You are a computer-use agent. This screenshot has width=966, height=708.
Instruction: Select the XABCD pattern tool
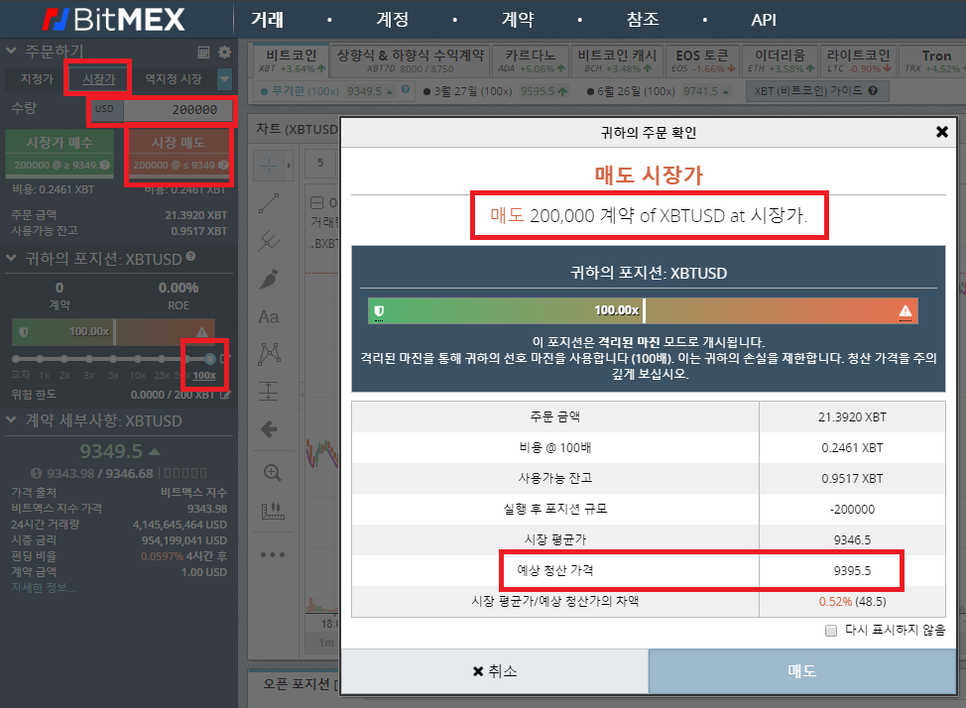point(269,354)
